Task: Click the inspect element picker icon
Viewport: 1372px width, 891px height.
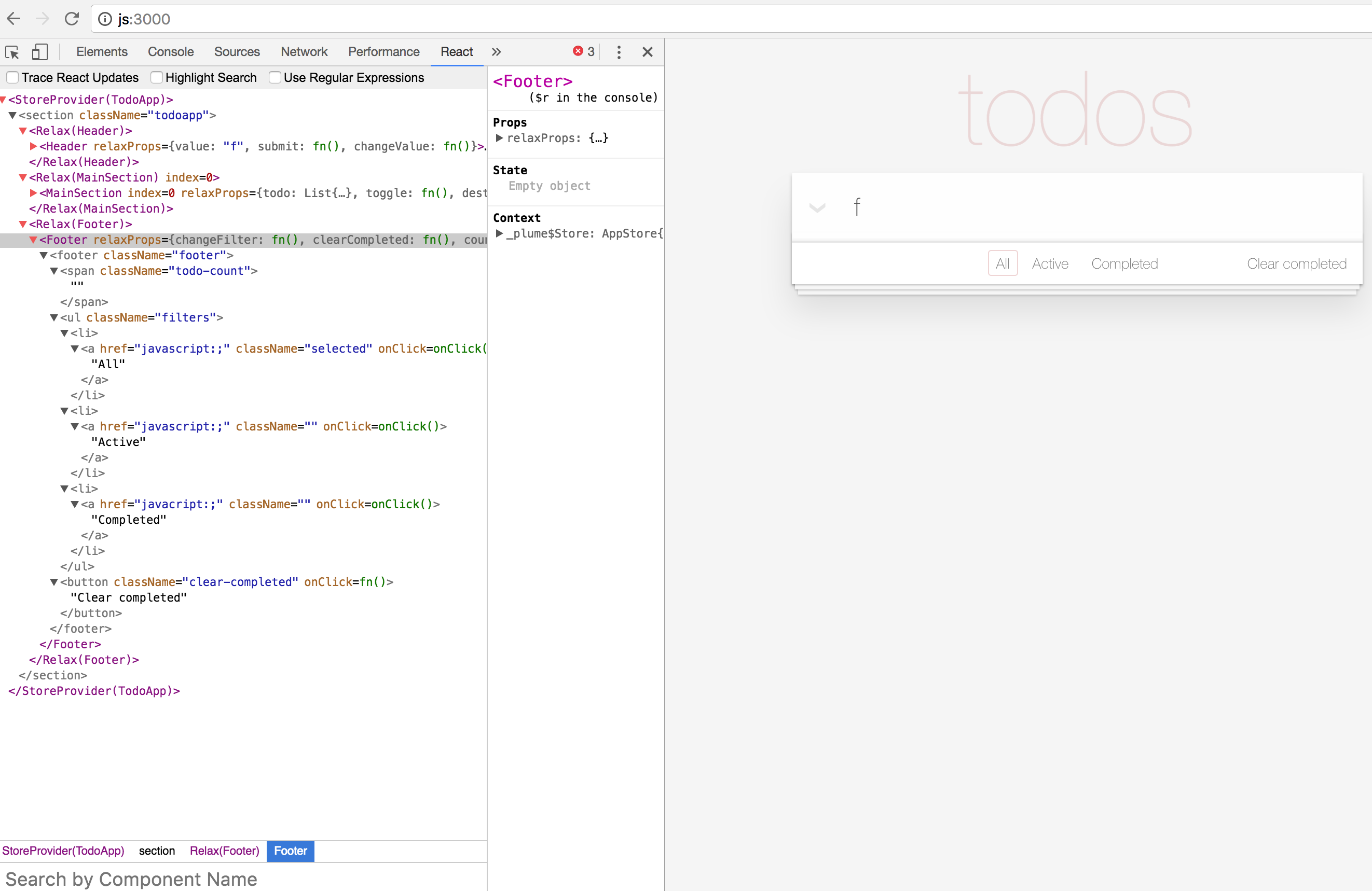Action: (12, 52)
